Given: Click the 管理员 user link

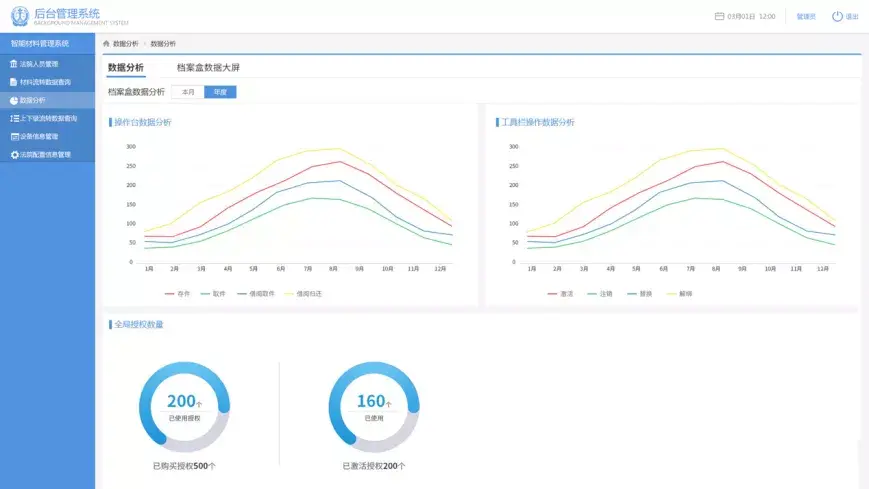Looking at the screenshot, I should click(x=806, y=17).
